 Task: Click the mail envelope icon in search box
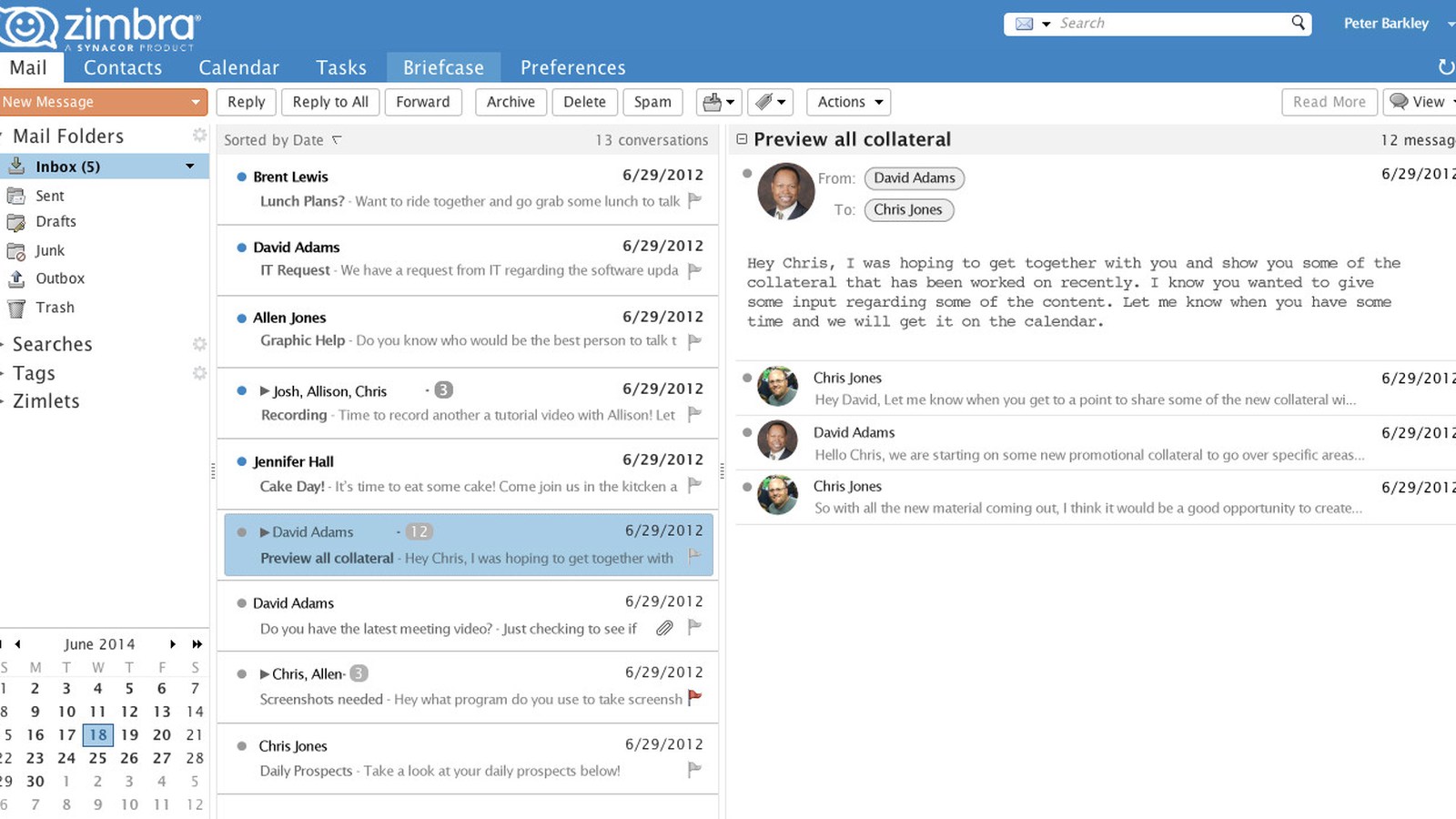pos(1024,24)
